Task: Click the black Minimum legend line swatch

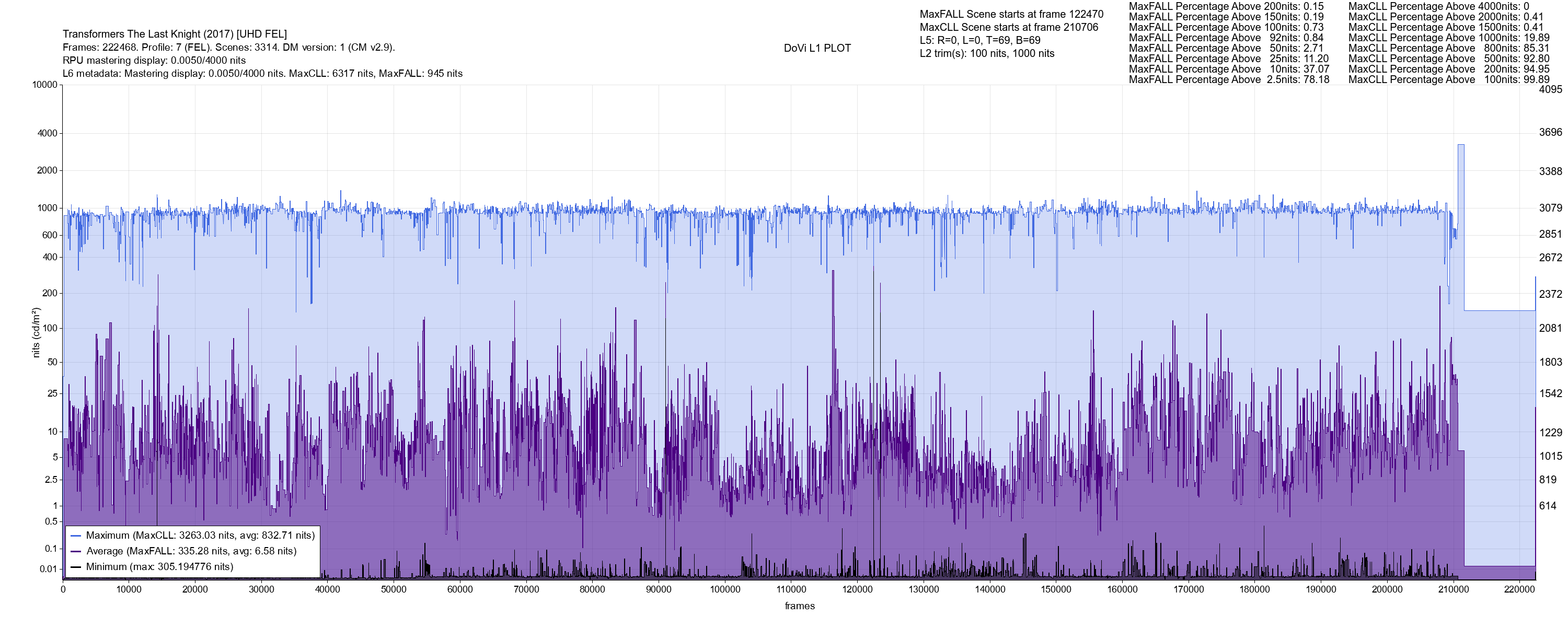Action: tap(75, 567)
